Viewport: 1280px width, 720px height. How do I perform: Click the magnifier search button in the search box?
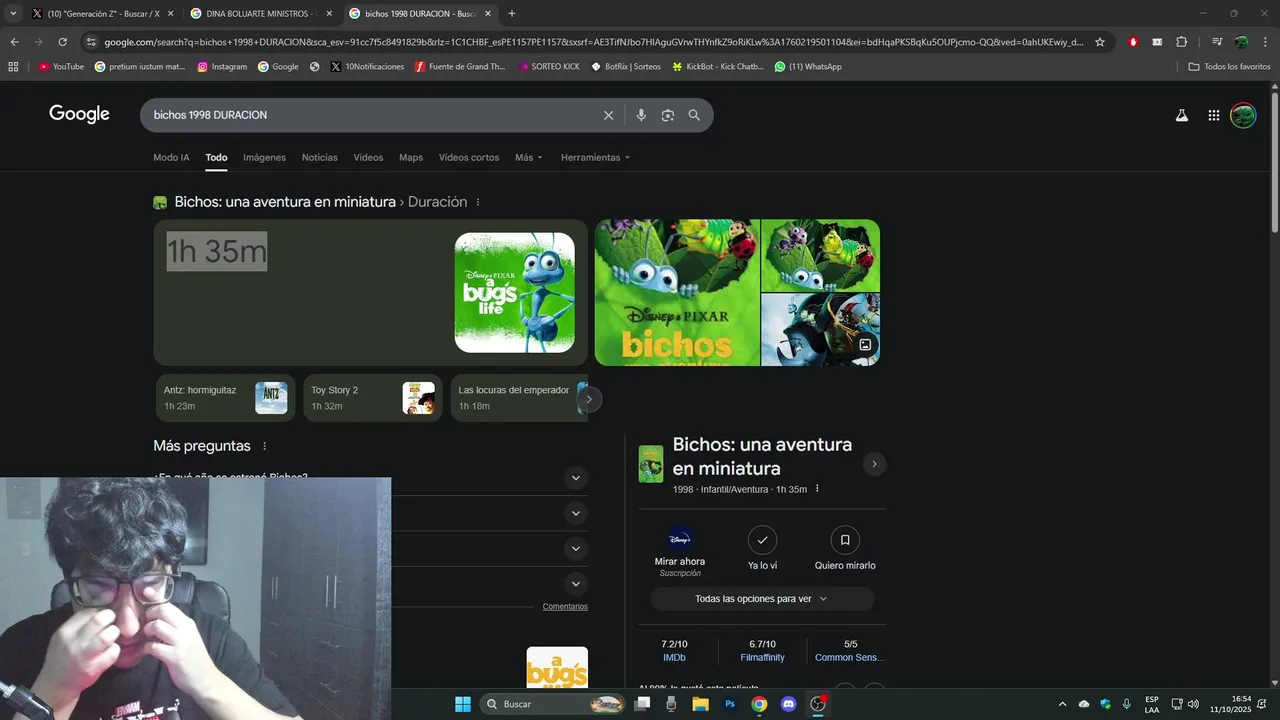coord(694,115)
